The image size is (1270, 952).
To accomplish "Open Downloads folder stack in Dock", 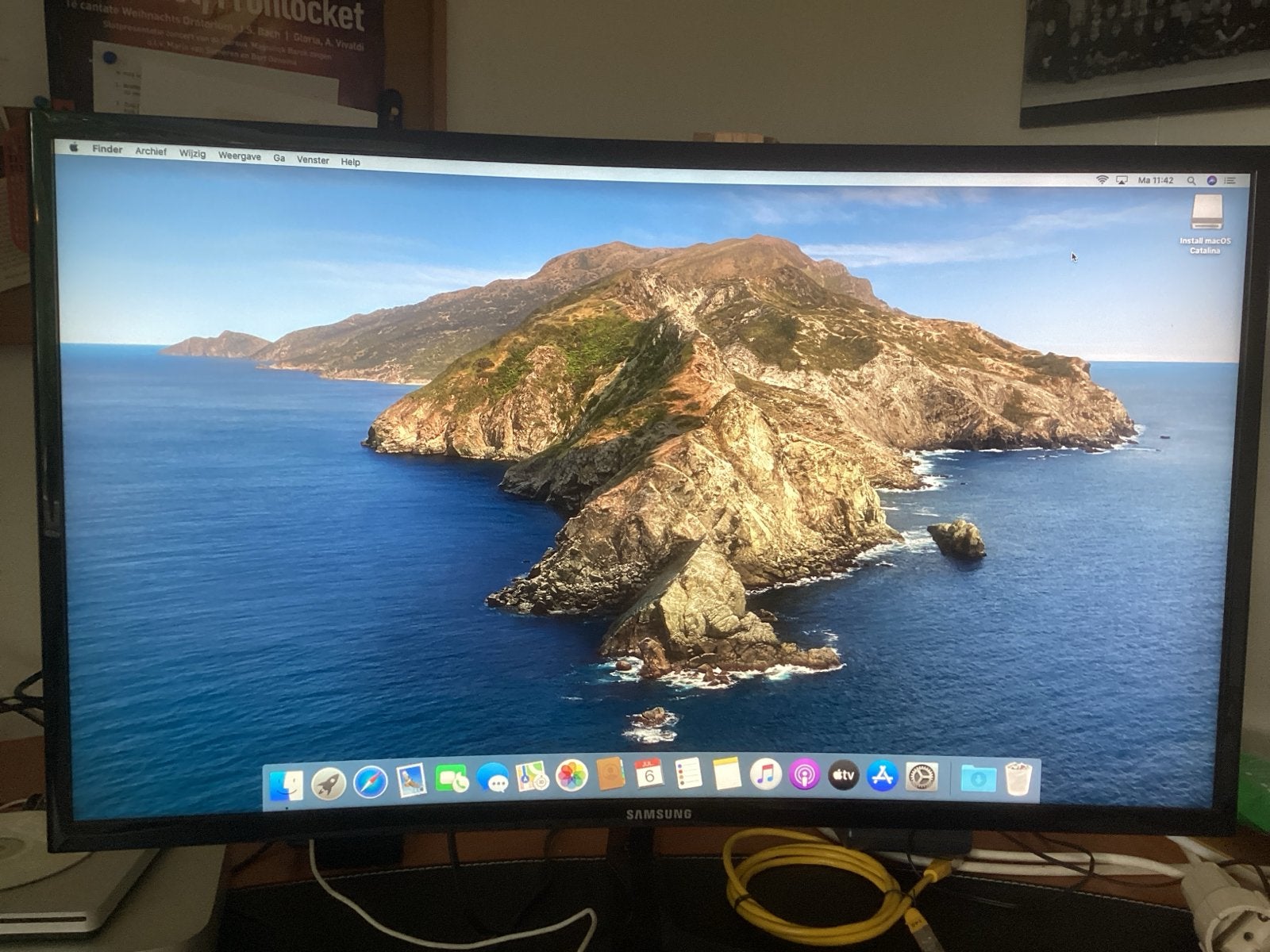I will coord(978,778).
